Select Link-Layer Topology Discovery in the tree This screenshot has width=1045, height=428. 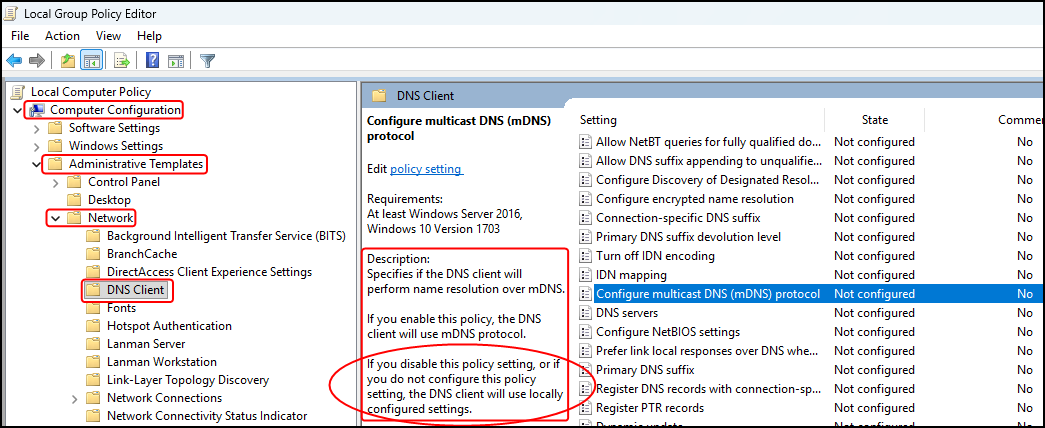click(188, 380)
